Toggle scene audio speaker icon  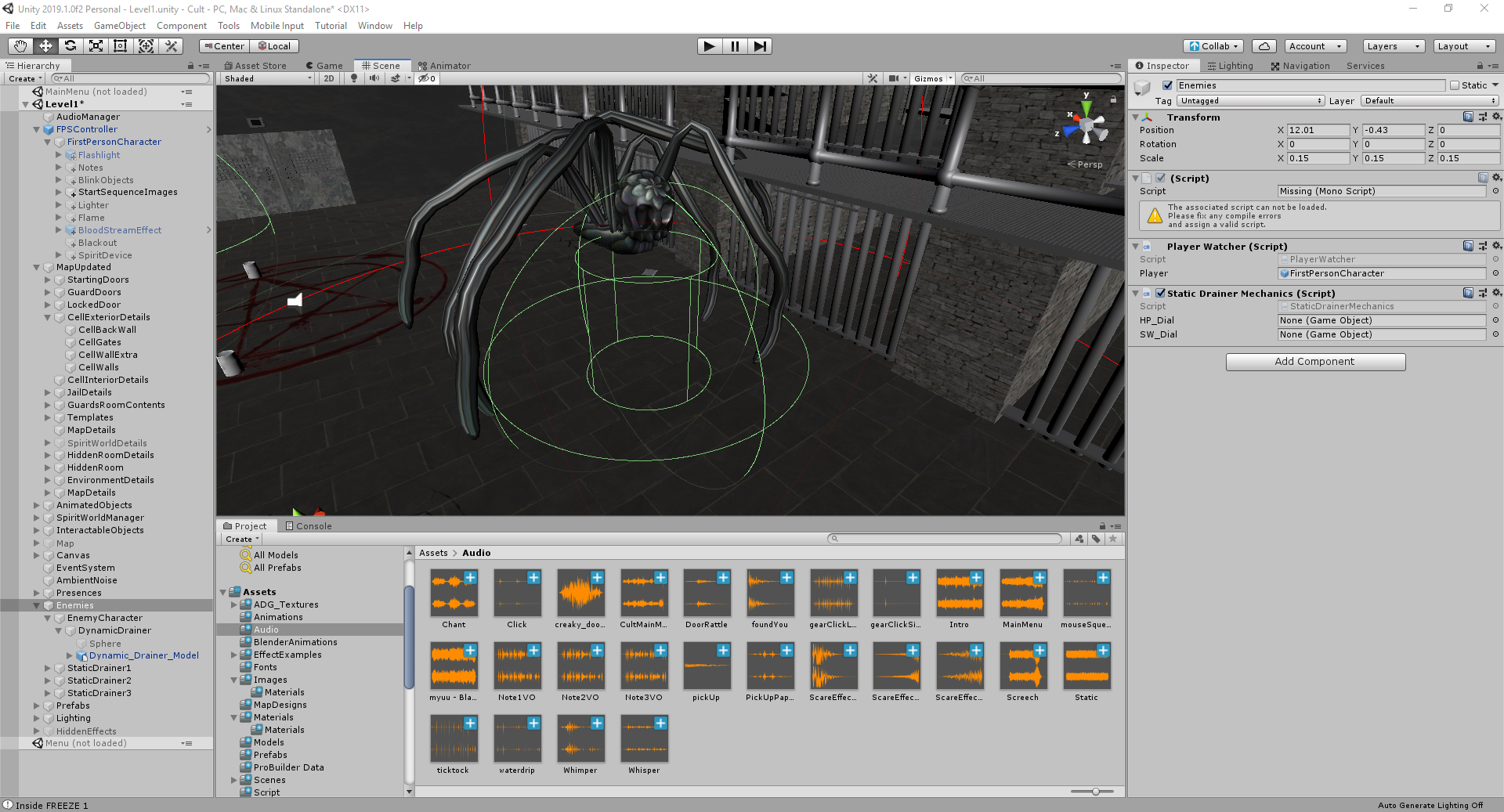[374, 78]
